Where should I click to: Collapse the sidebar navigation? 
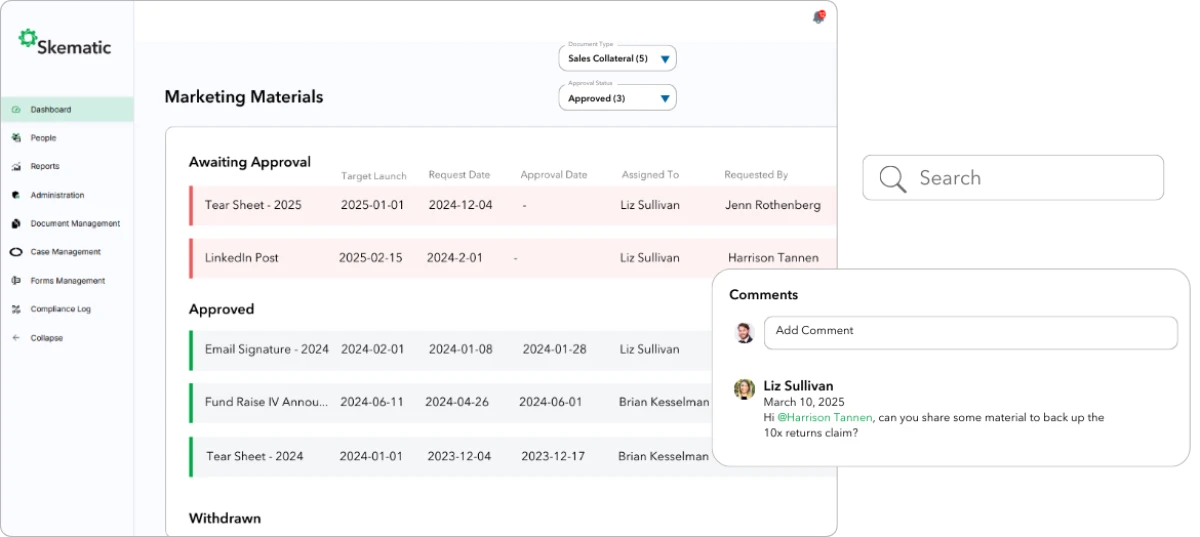click(45, 338)
